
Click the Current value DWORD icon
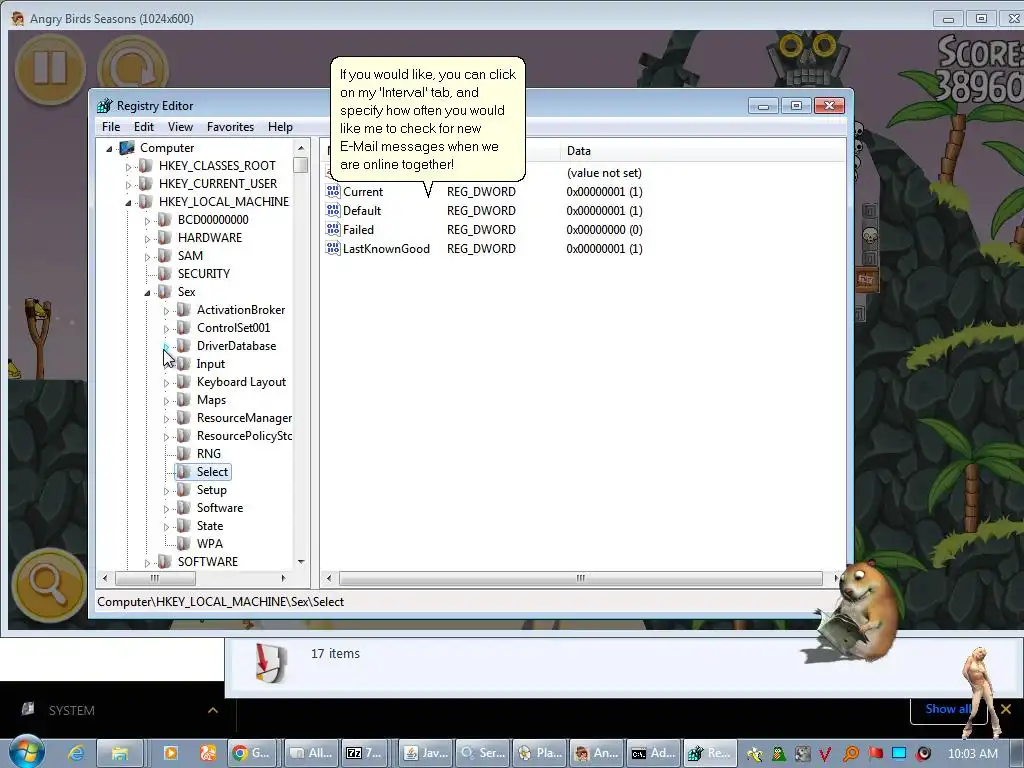(x=333, y=191)
